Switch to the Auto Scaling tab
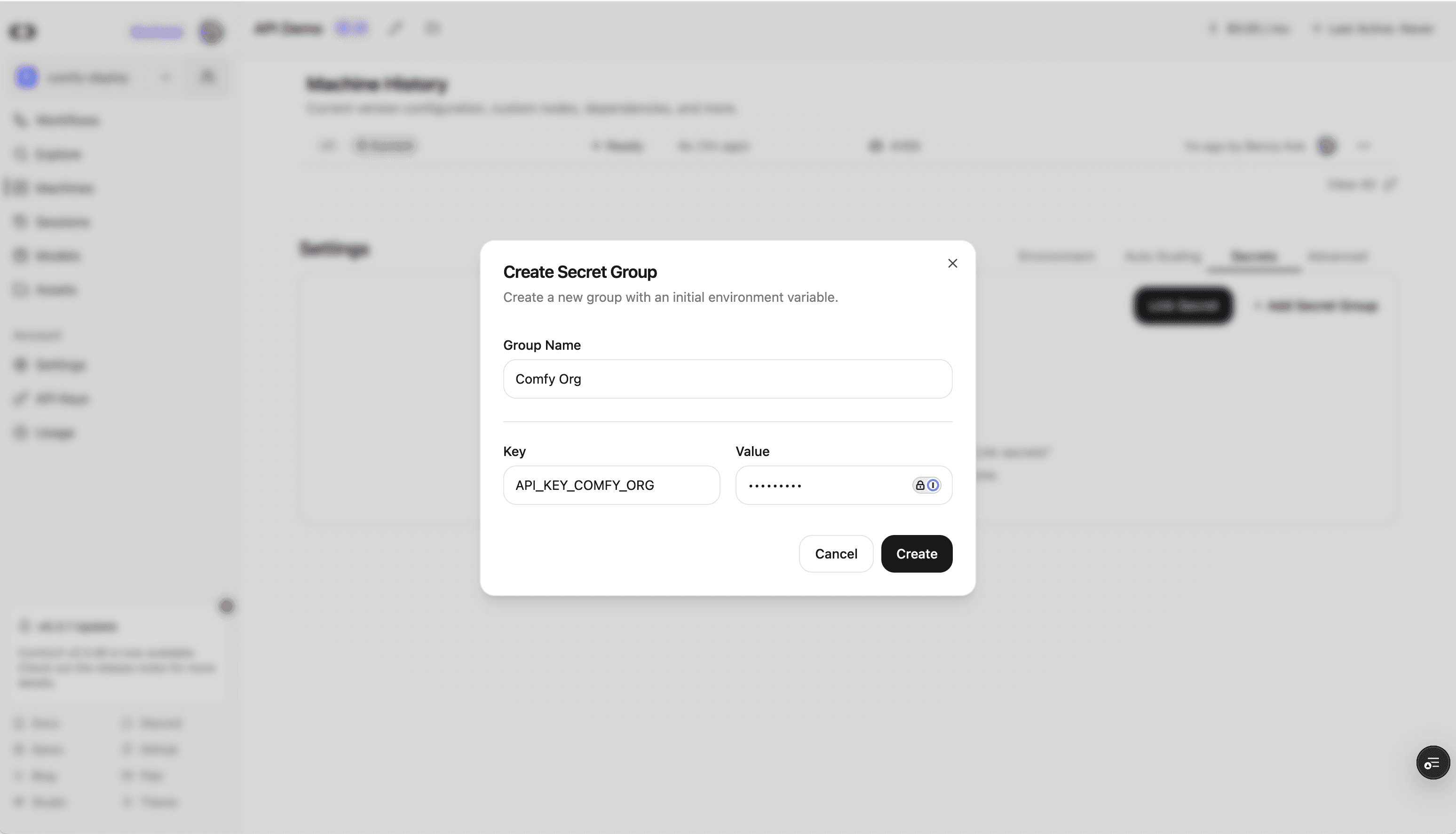The width and height of the screenshot is (1456, 834). pos(1163,256)
